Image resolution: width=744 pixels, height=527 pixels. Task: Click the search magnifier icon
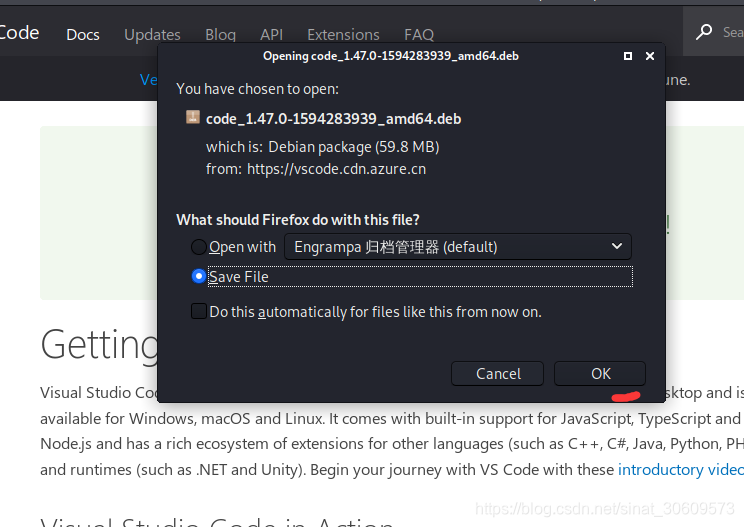[704, 32]
